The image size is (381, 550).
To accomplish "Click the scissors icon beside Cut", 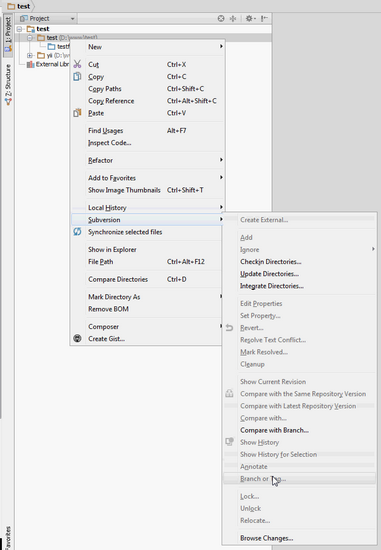I will tap(77, 64).
